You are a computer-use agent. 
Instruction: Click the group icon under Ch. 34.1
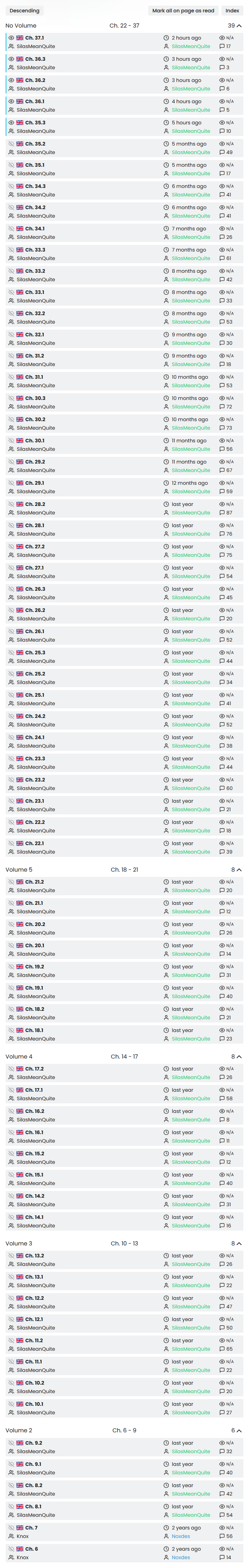tap(11, 237)
